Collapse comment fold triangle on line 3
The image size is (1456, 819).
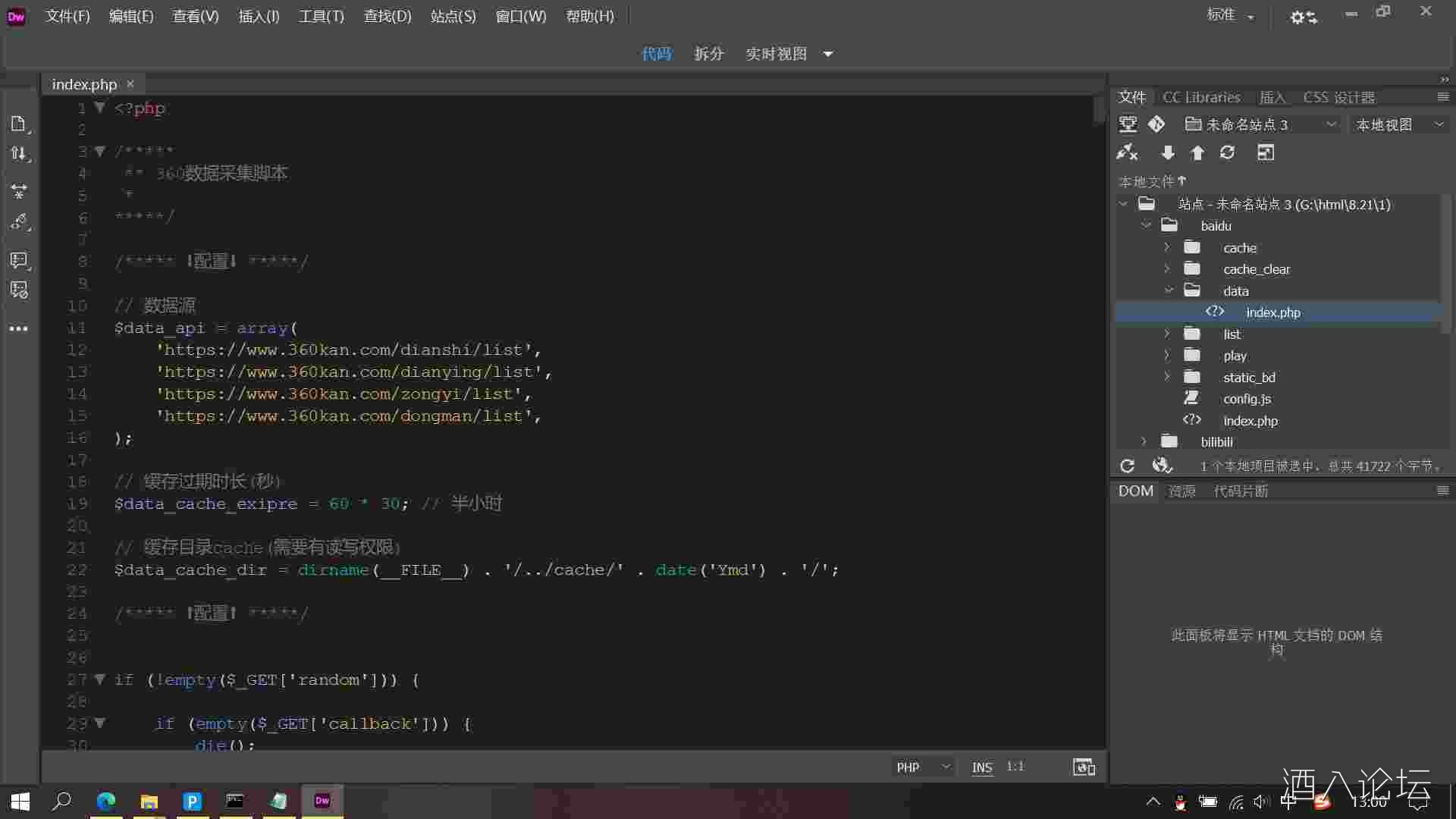99,151
